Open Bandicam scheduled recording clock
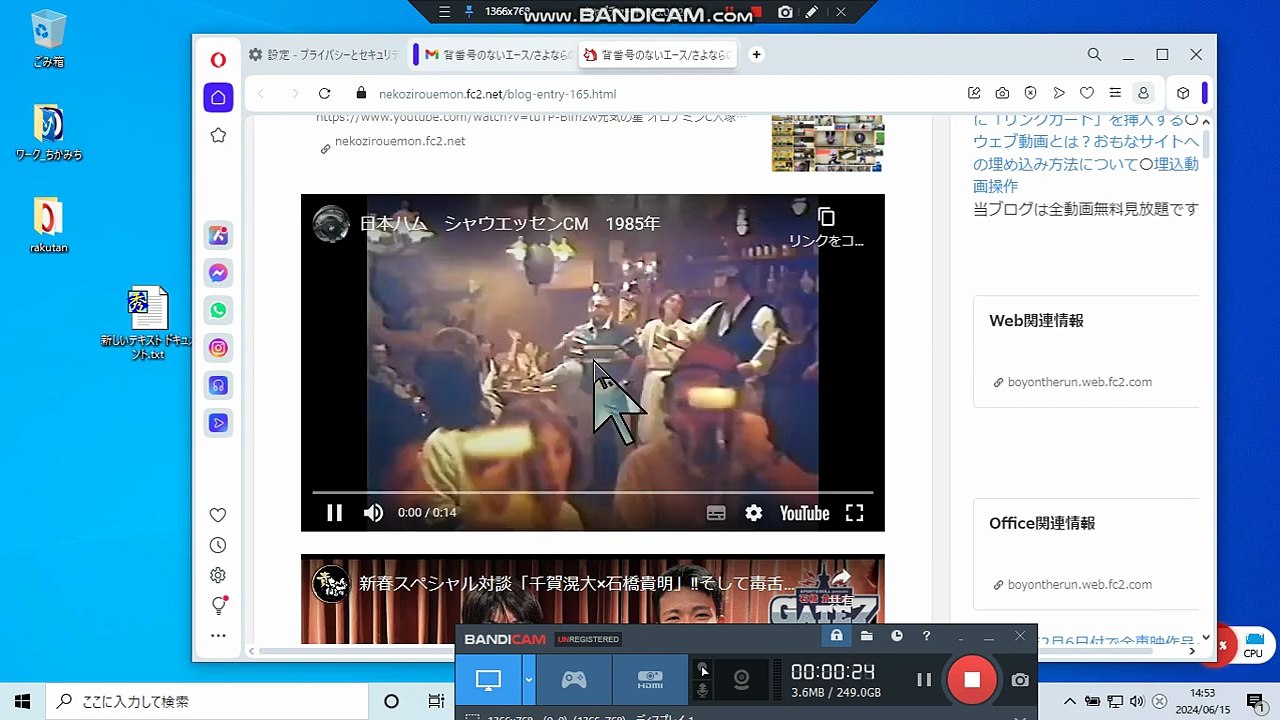The width and height of the screenshot is (1280, 720). [x=897, y=636]
